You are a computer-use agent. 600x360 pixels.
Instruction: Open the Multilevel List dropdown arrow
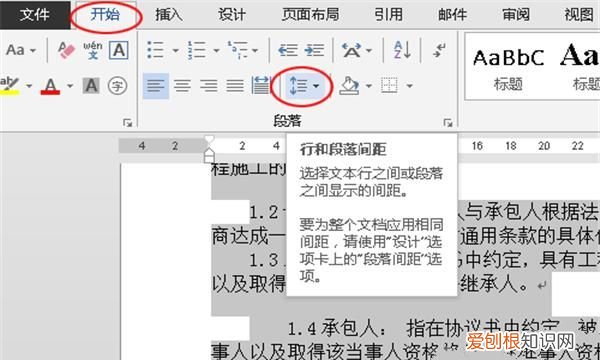[x=255, y=50]
